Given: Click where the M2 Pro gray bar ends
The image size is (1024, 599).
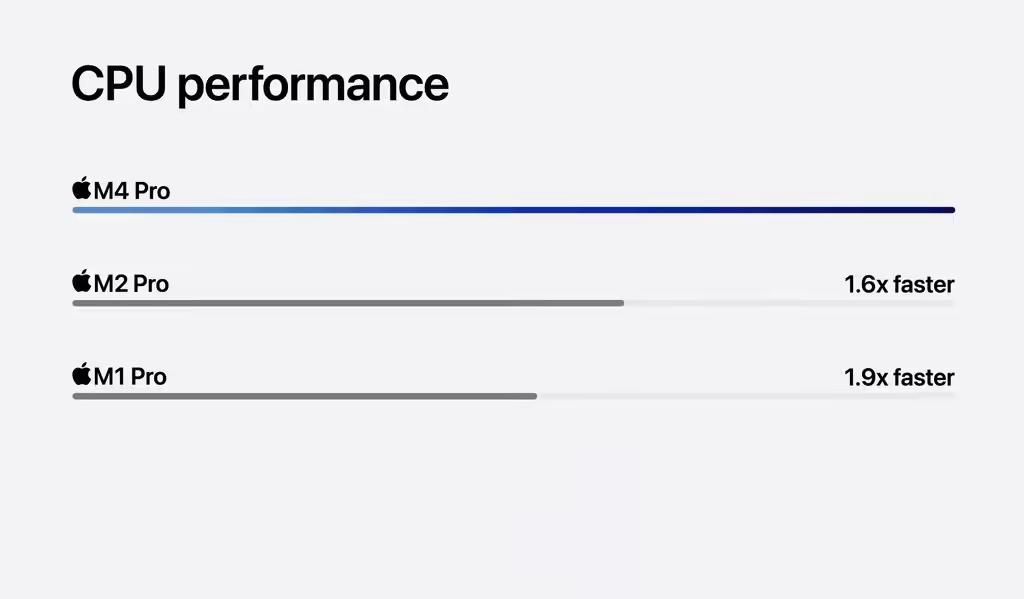Looking at the screenshot, I should pyautogui.click(x=622, y=303).
